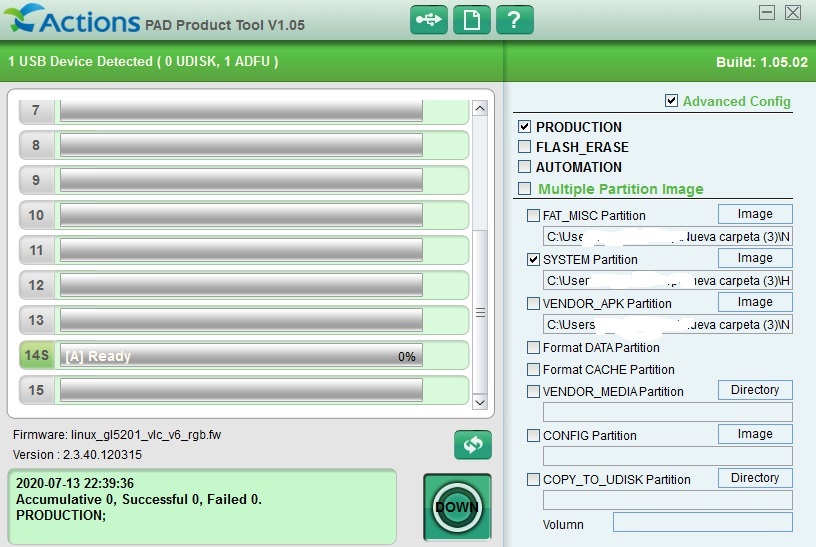The width and height of the screenshot is (816, 547).
Task: Click firmware name linux_gl5201_vlc_v6_rgb.fw
Action: pyautogui.click(x=146, y=435)
